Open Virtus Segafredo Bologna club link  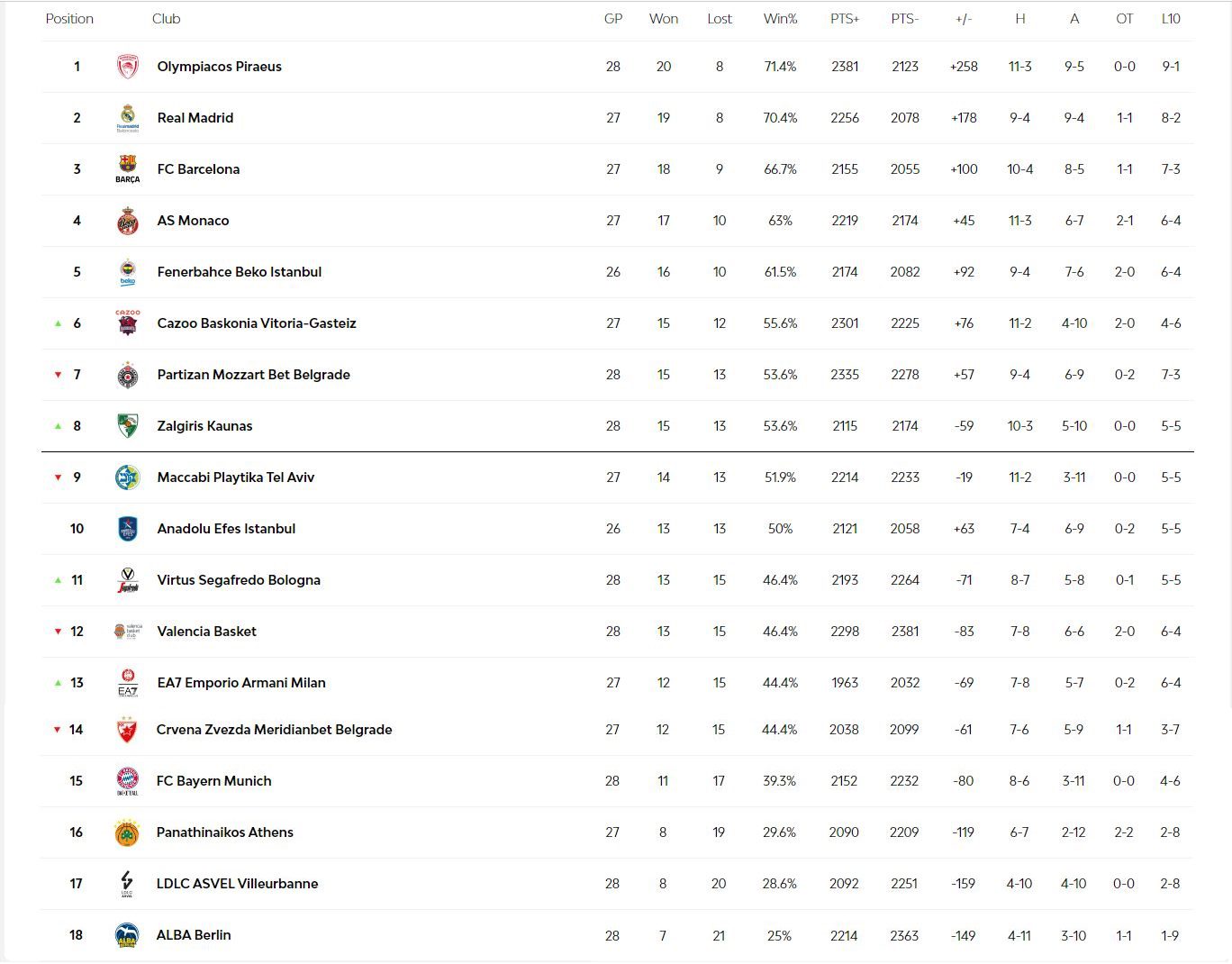pyautogui.click(x=239, y=580)
